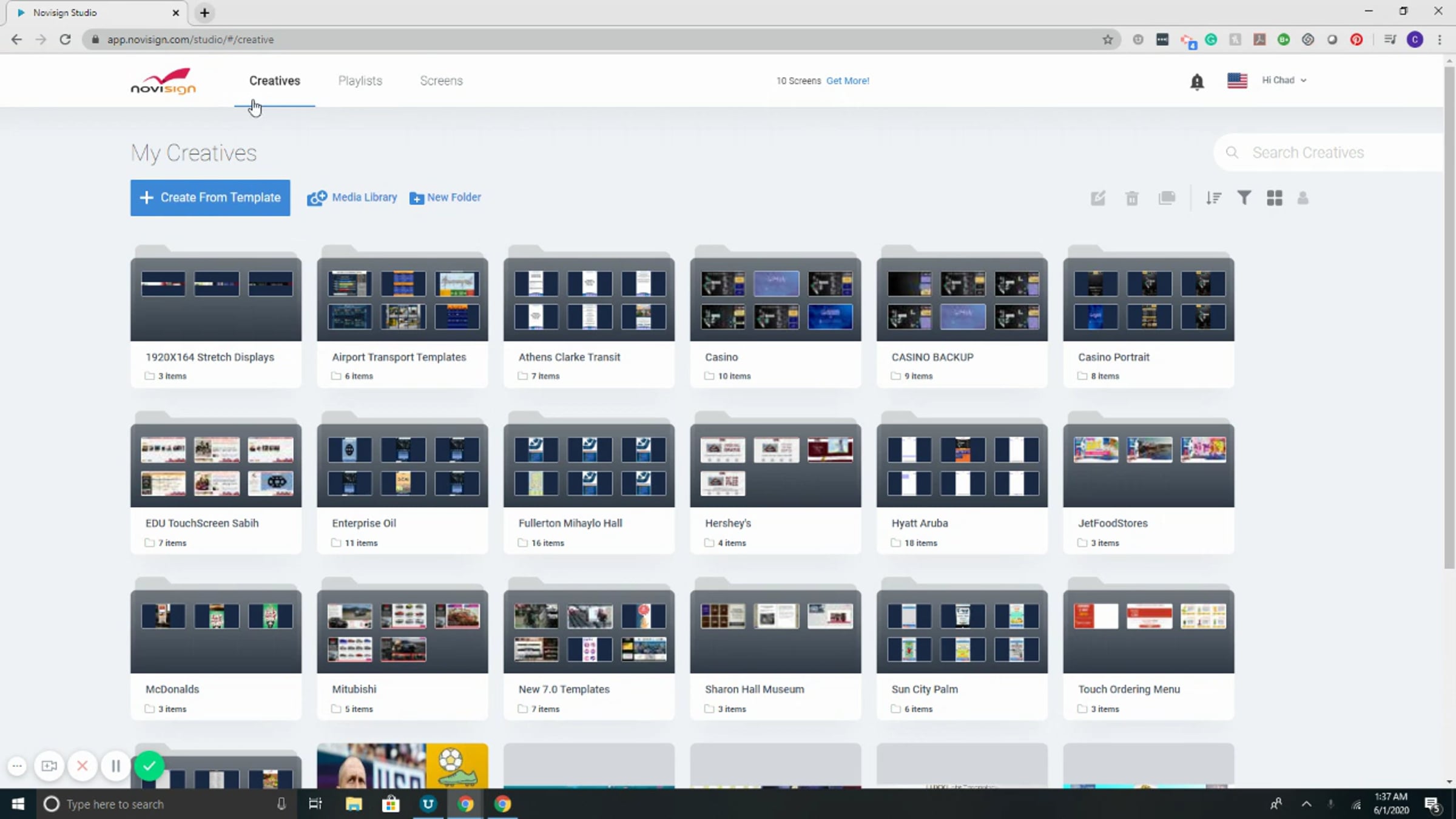Open a new browser tab
Viewport: 1456px width, 819px height.
(205, 13)
